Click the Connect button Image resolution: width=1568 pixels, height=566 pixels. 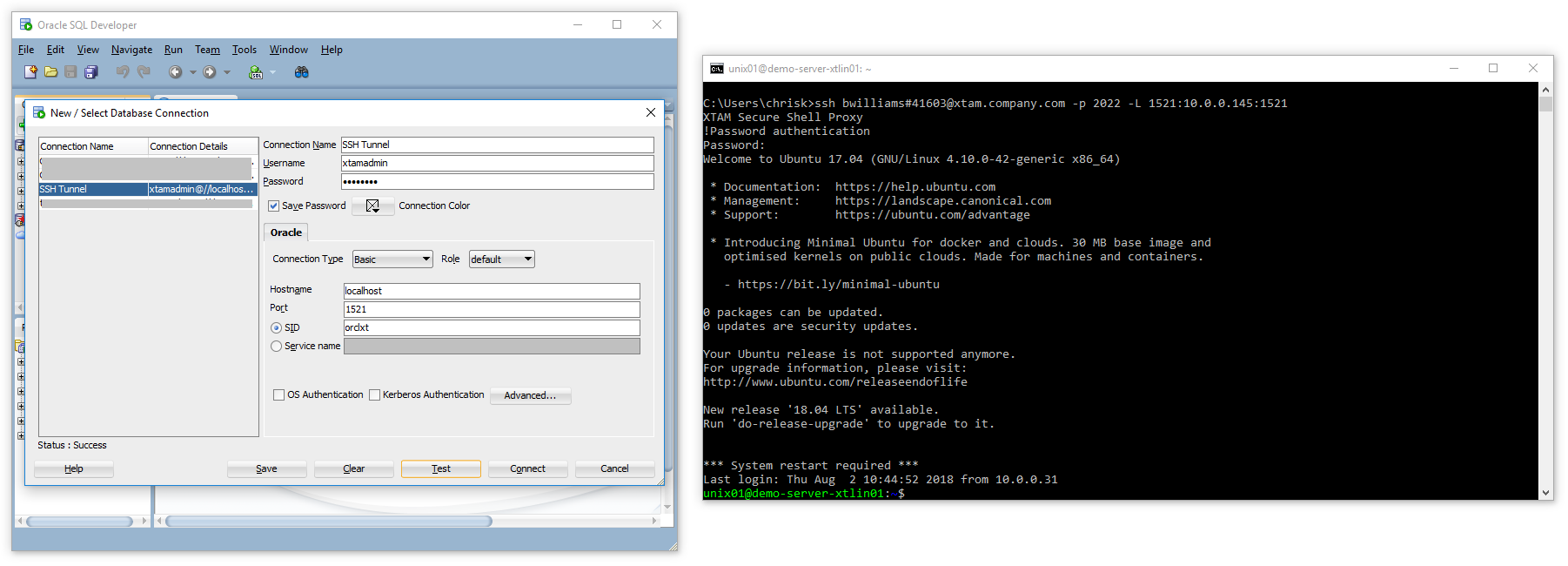tap(527, 469)
